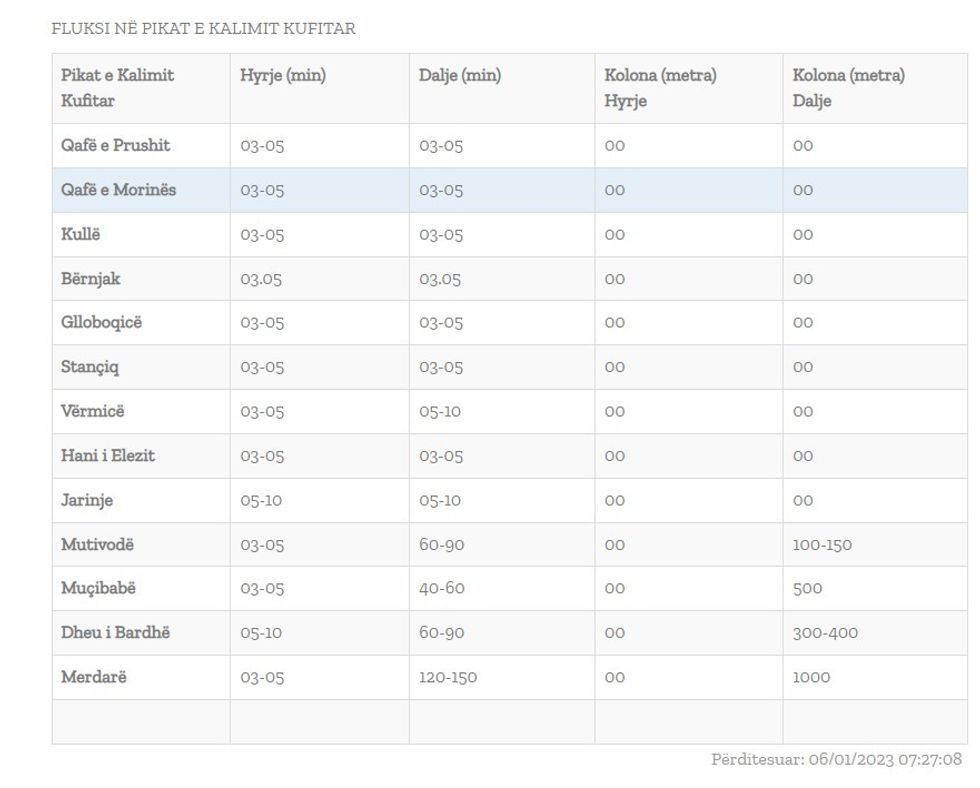Click the Vërmicë border point name

pyautogui.click(x=93, y=411)
